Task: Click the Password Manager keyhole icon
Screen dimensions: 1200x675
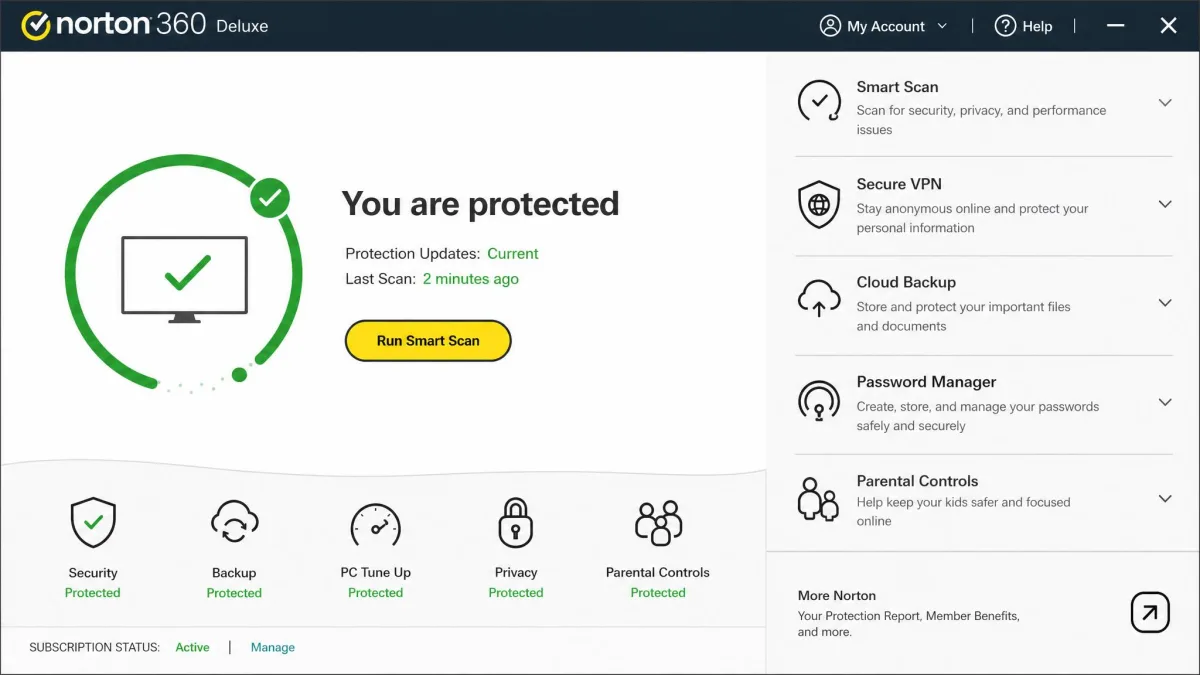Action: (819, 402)
